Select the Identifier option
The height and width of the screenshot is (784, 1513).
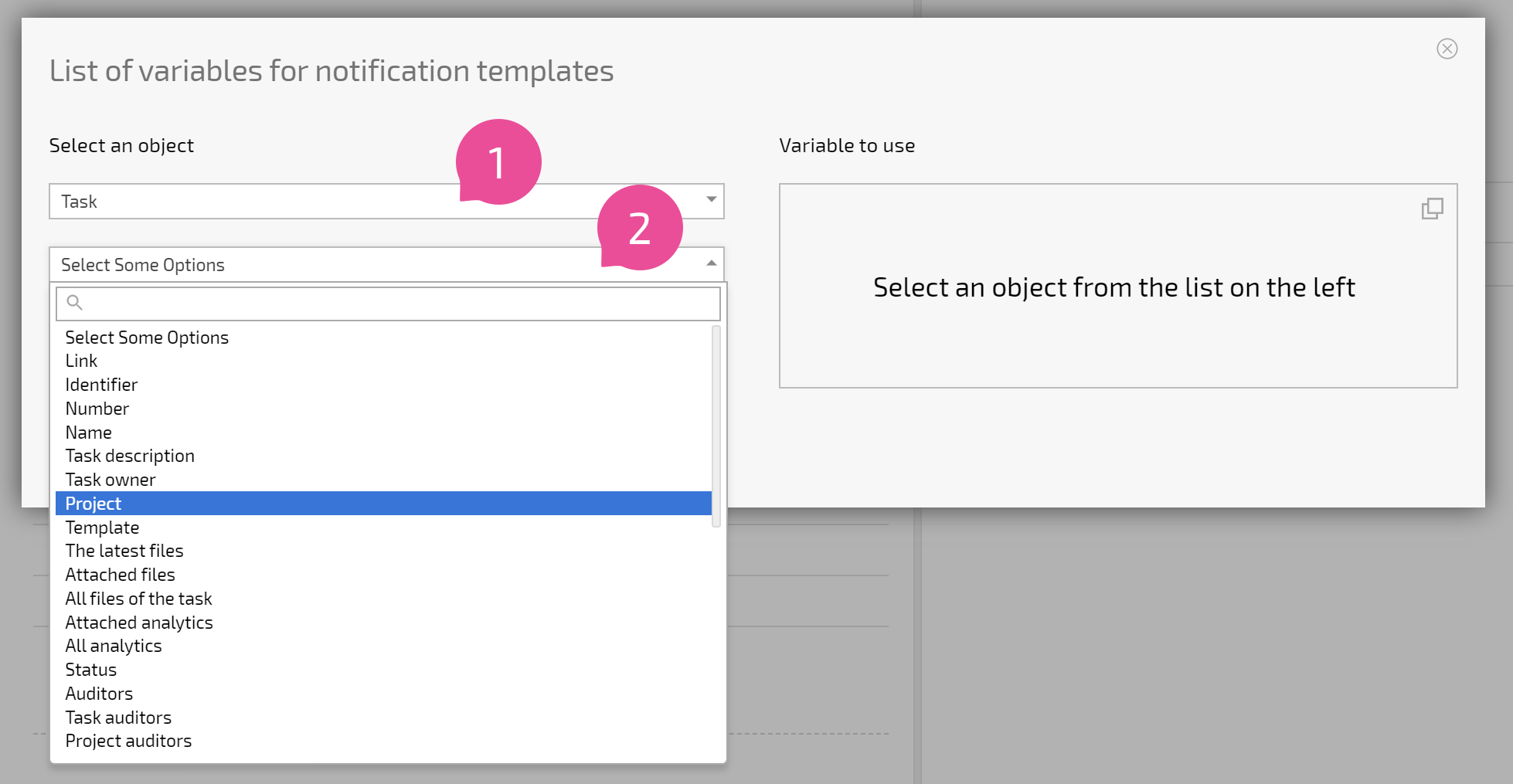[383, 385]
